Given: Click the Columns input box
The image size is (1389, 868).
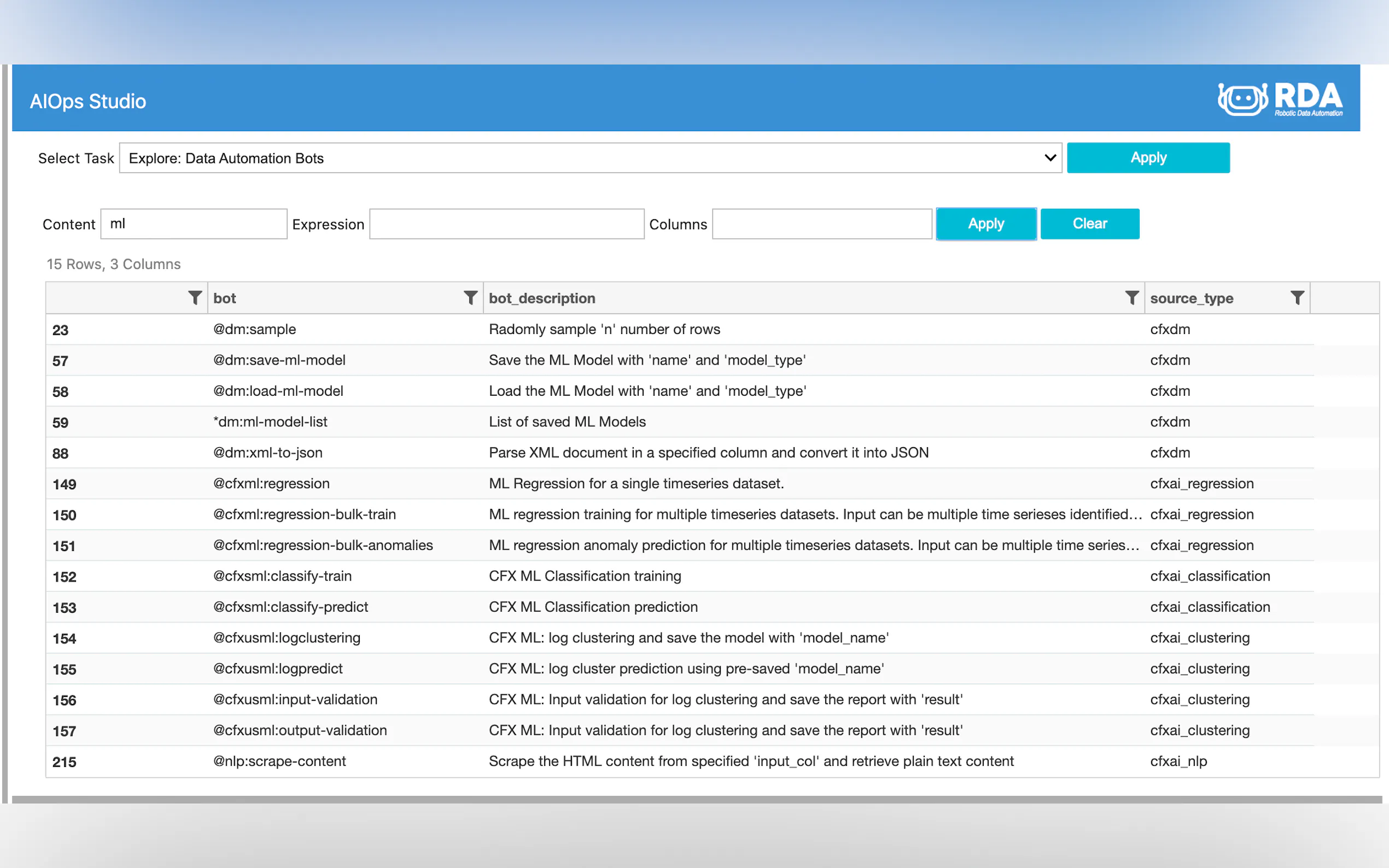Looking at the screenshot, I should (x=821, y=224).
